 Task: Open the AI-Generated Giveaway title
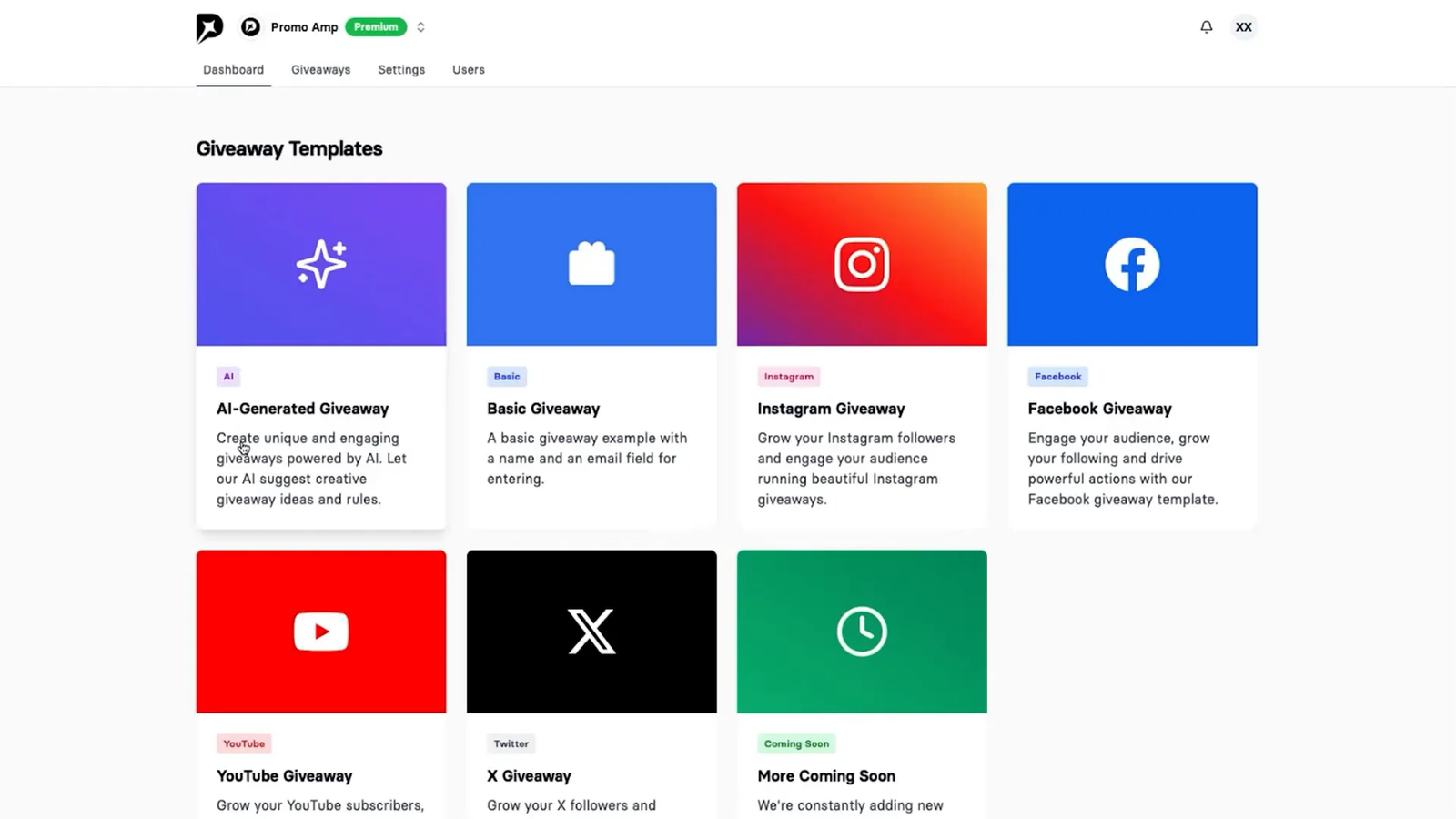coord(302,409)
